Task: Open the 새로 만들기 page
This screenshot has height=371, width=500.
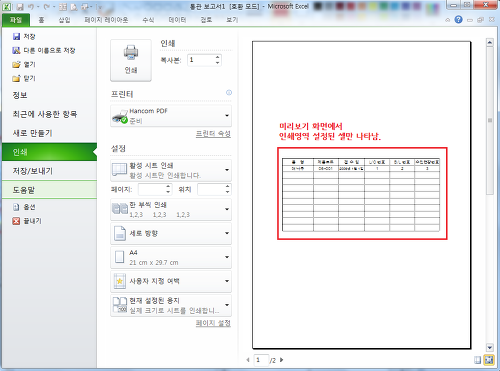Action: [49, 133]
